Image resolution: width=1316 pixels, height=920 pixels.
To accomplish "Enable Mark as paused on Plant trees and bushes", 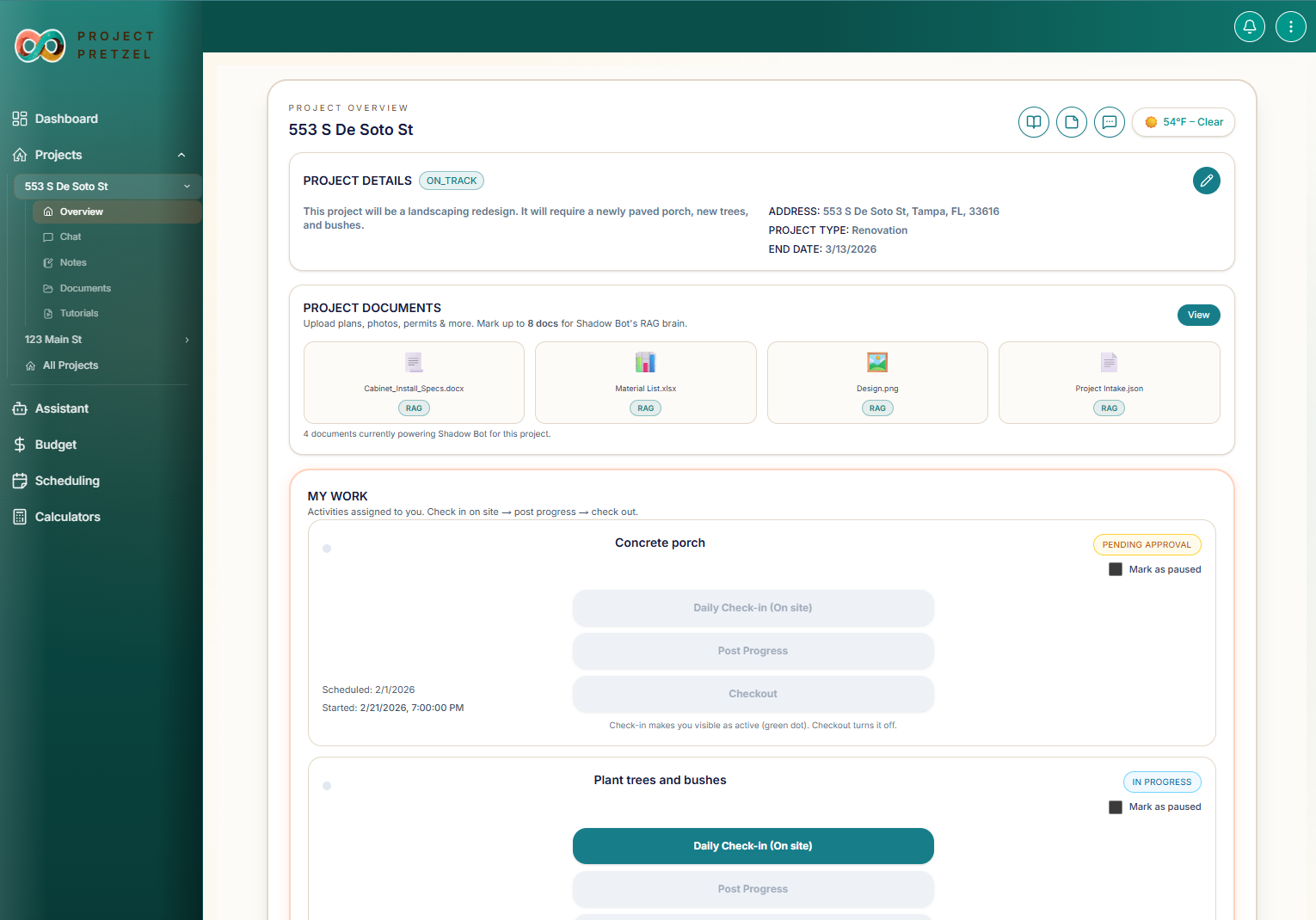I will [x=1116, y=807].
